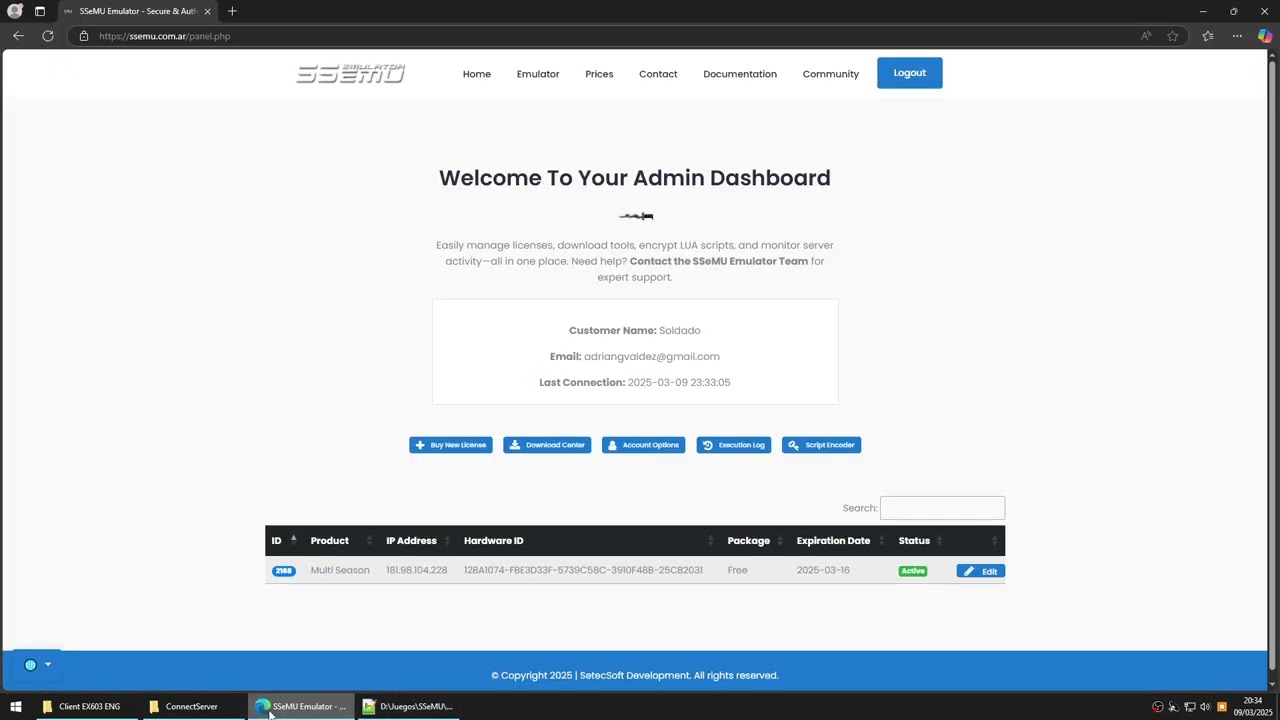Buy a new license
Image resolution: width=1280 pixels, height=720 pixels.
[451, 445]
